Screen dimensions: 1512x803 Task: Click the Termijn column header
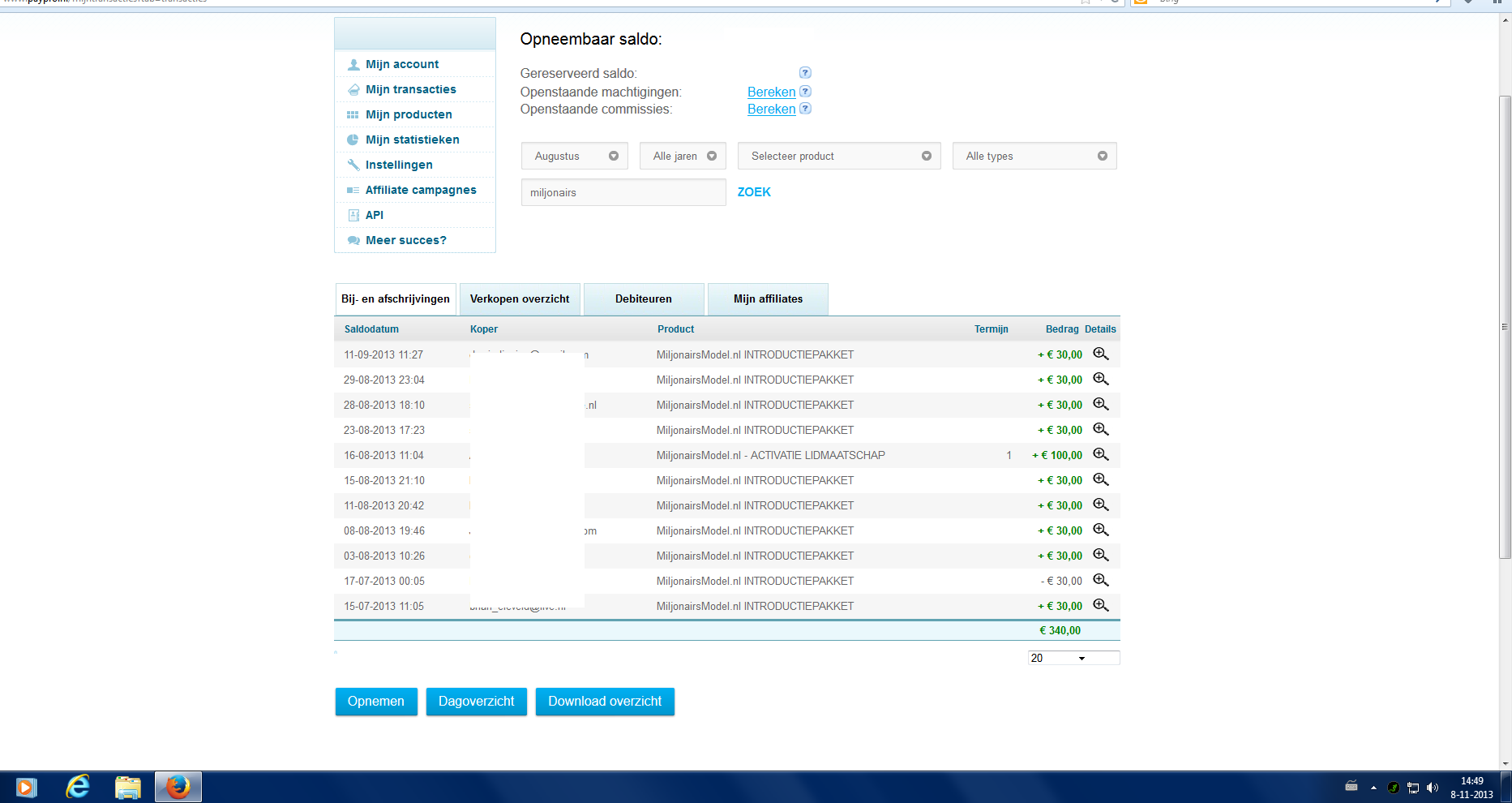(992, 329)
